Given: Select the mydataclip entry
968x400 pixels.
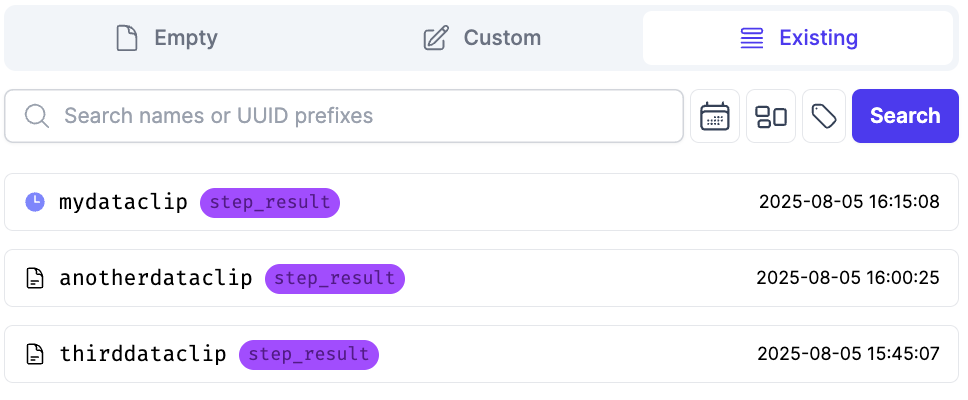Looking at the screenshot, I should pyautogui.click(x=123, y=202).
